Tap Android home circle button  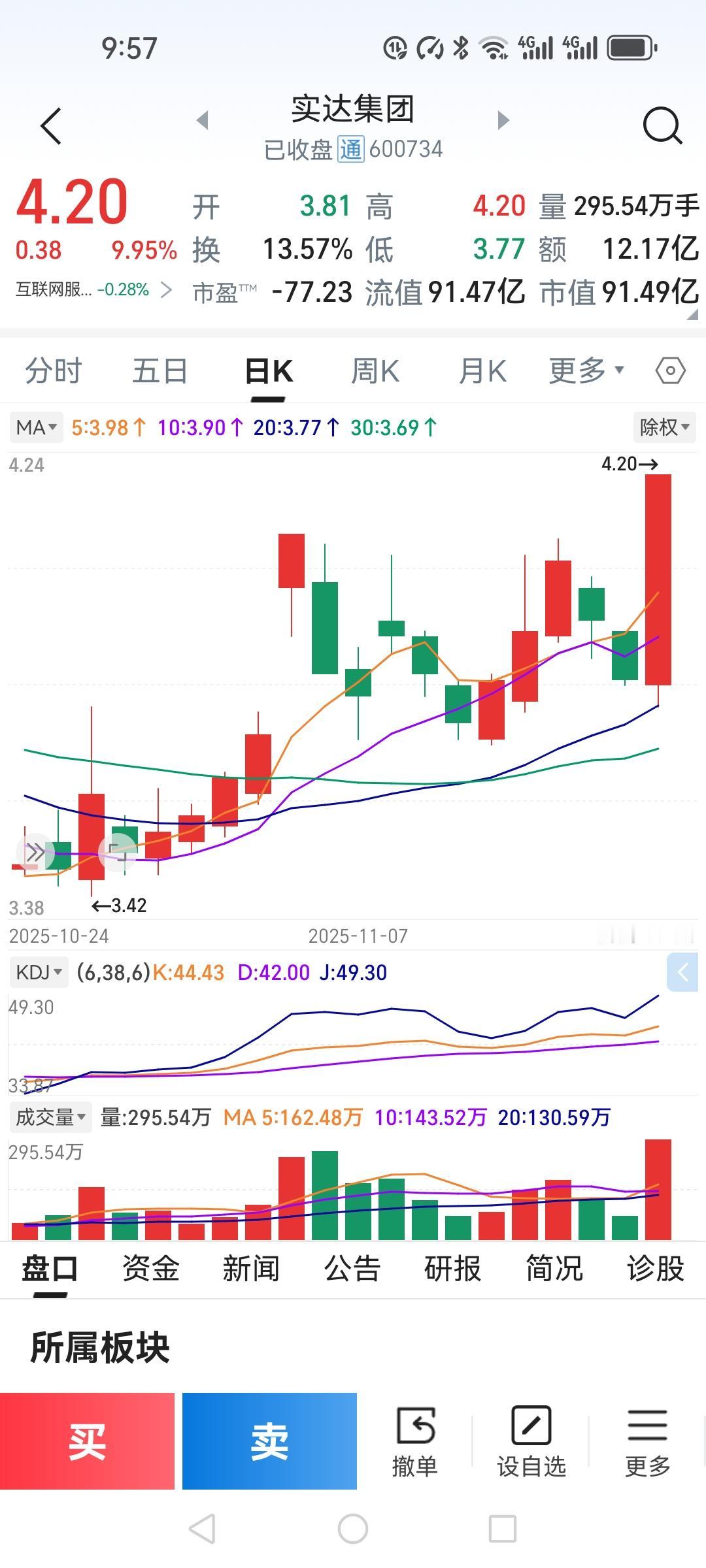pyautogui.click(x=353, y=1529)
